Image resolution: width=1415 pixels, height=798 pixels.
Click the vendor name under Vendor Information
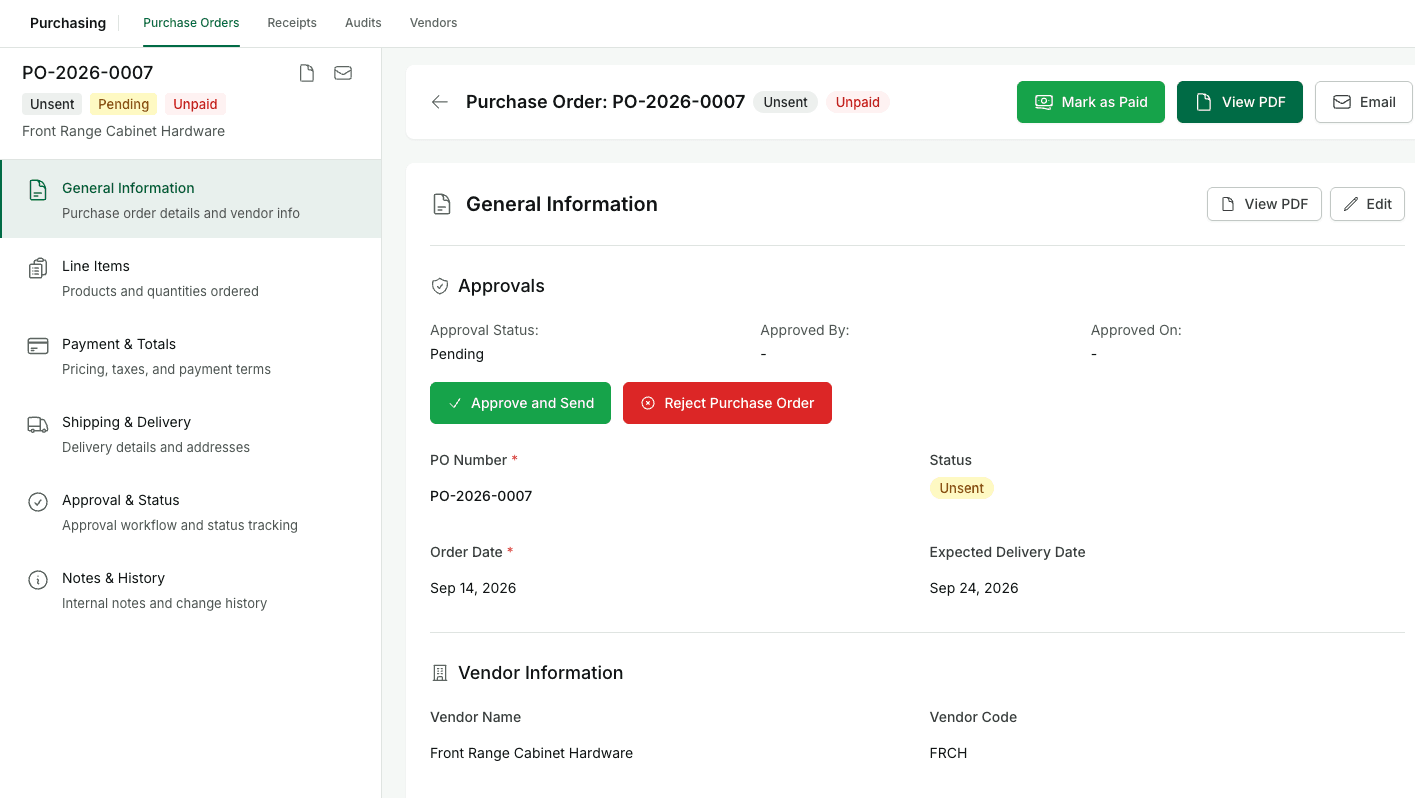point(532,753)
